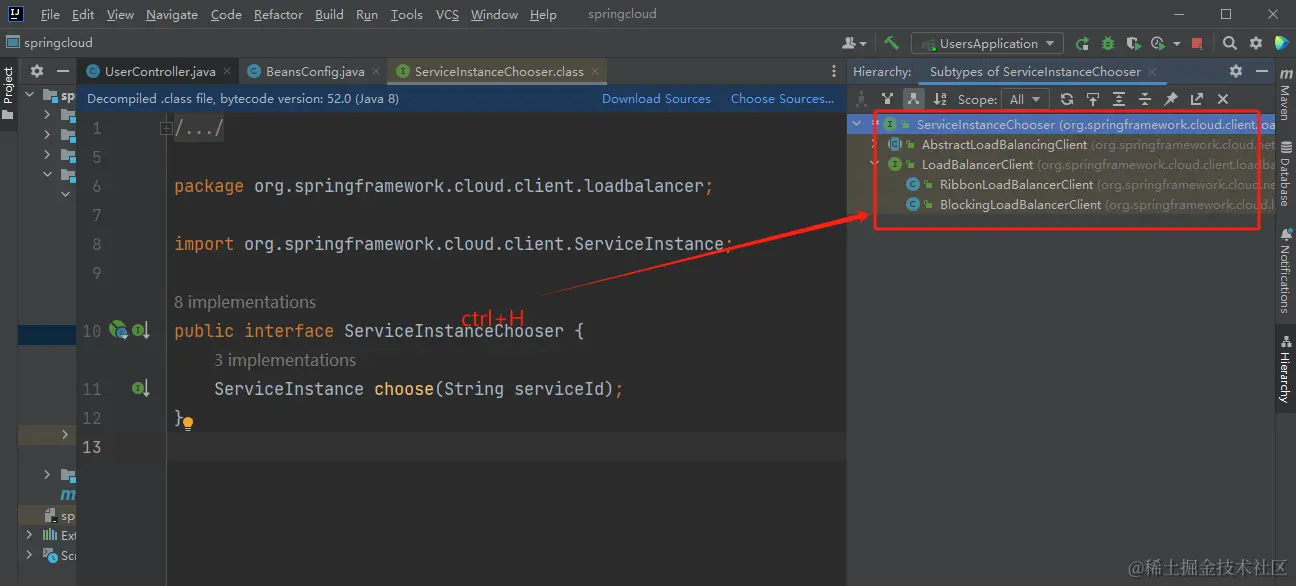This screenshot has height=586, width=1296.
Task: Expand folded comment block on line 1
Action: [x=166, y=128]
